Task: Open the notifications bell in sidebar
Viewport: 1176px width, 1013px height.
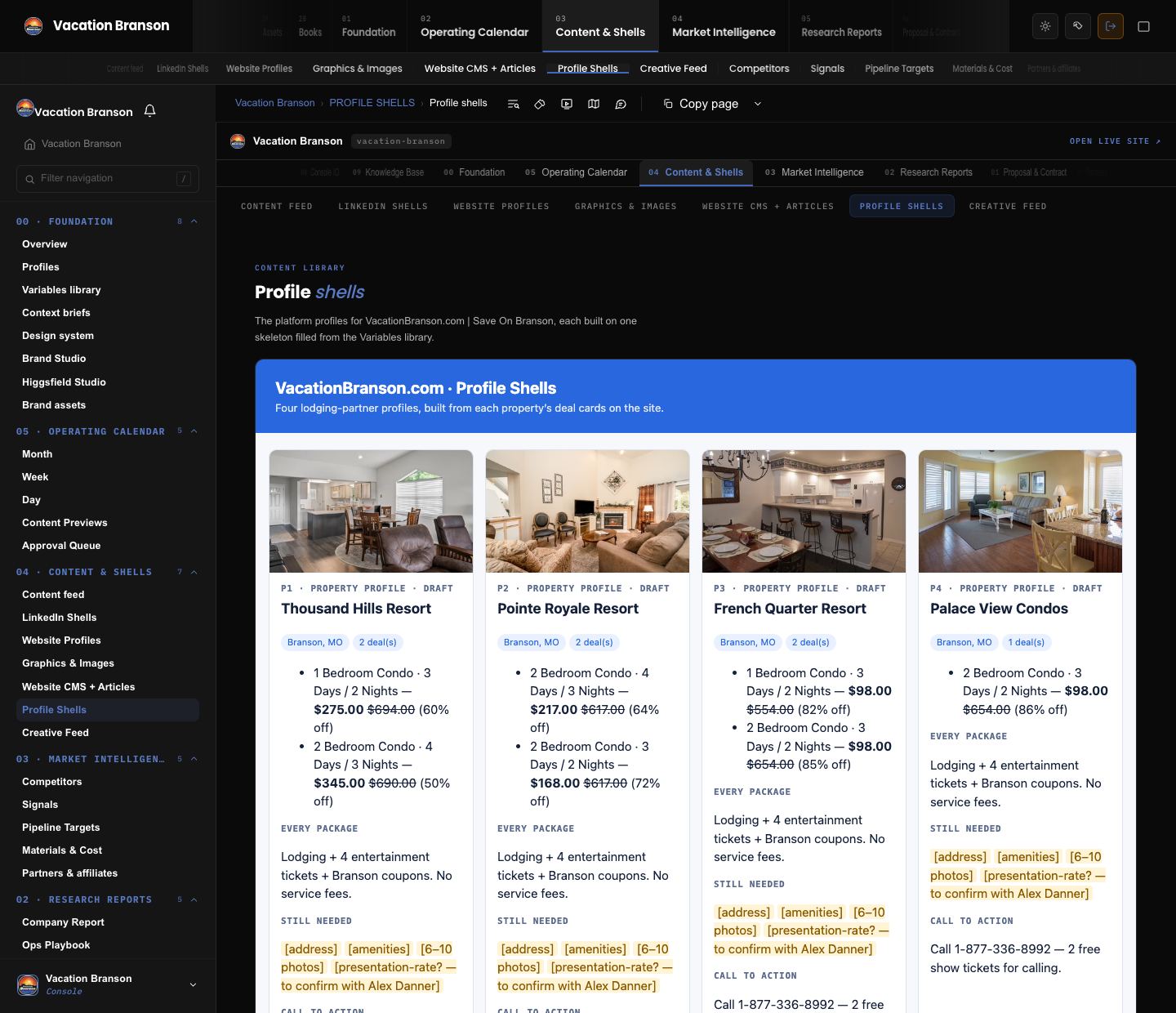Action: 150,110
